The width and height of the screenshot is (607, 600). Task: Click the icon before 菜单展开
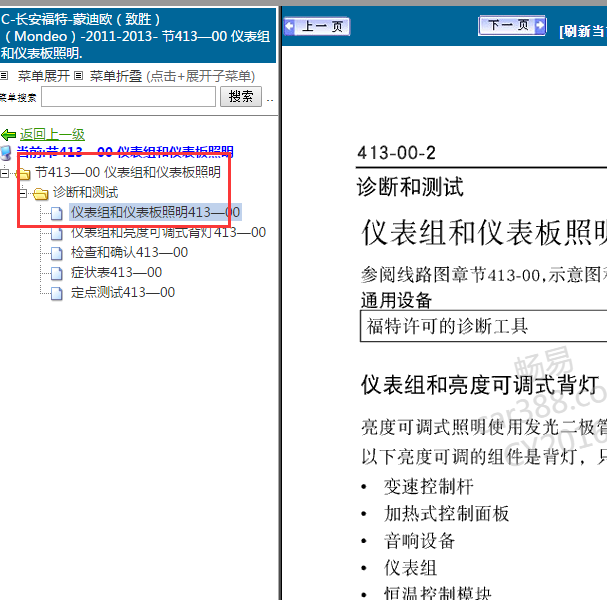4,75
